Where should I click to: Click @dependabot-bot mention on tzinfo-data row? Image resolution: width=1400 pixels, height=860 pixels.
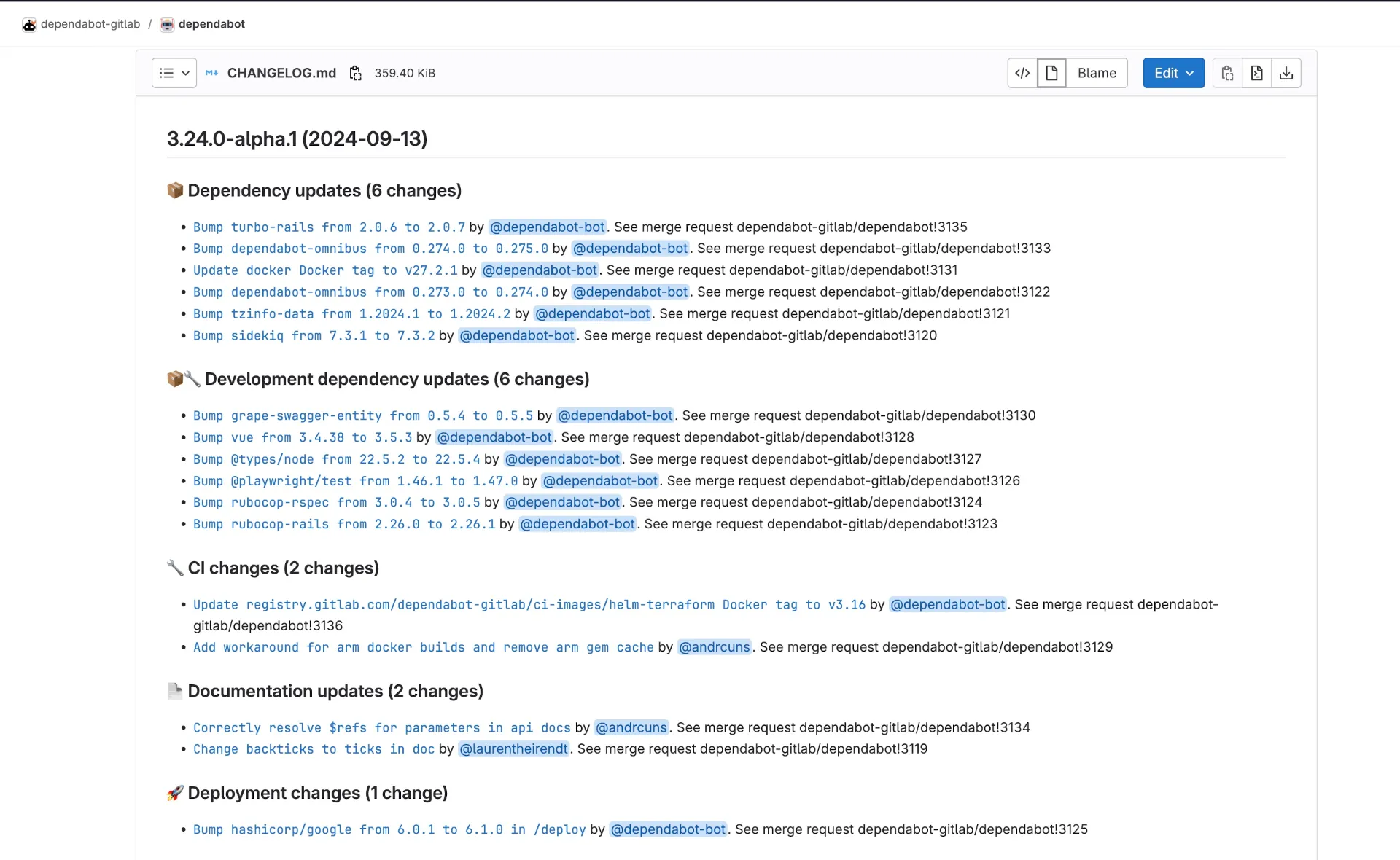point(593,314)
